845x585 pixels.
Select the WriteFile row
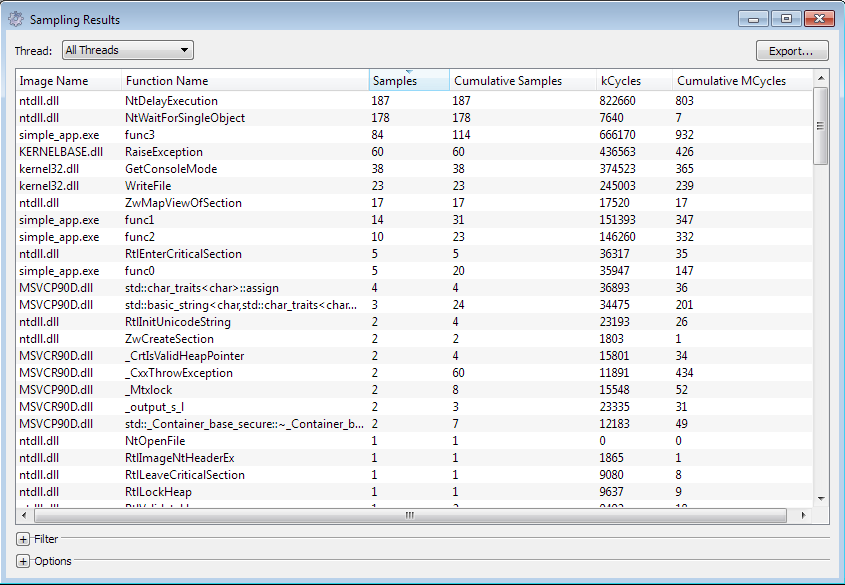coord(414,186)
